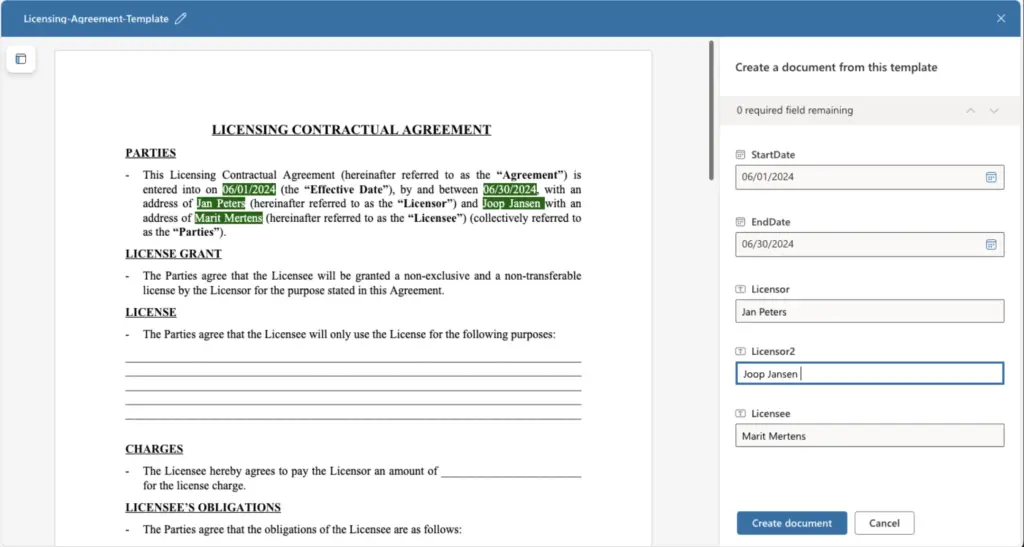
Task: Jump to previous field with up chevron
Action: [x=970, y=110]
